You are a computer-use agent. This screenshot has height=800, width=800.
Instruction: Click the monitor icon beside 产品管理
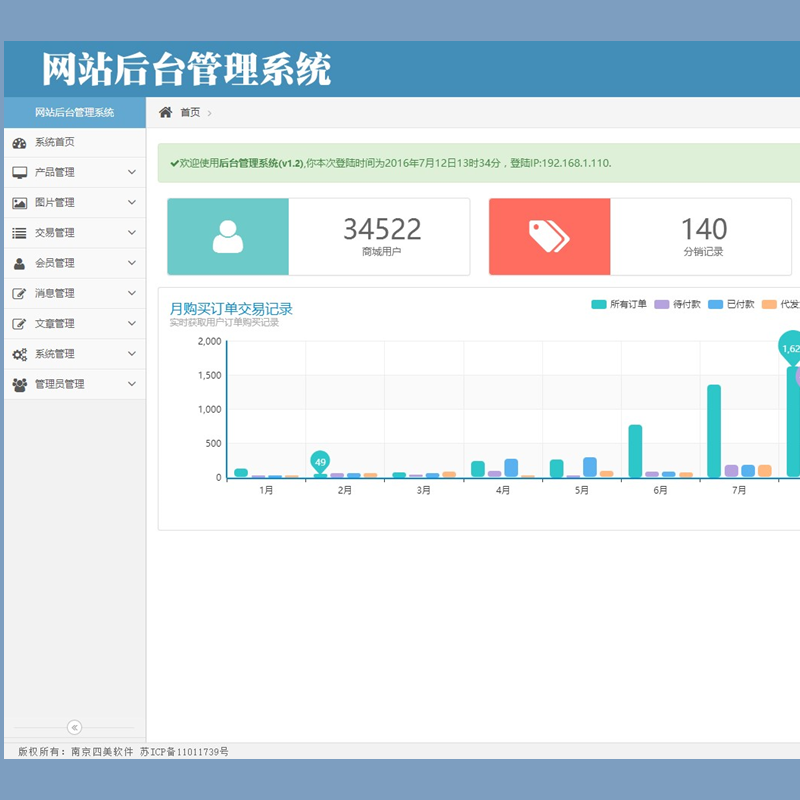(20, 173)
